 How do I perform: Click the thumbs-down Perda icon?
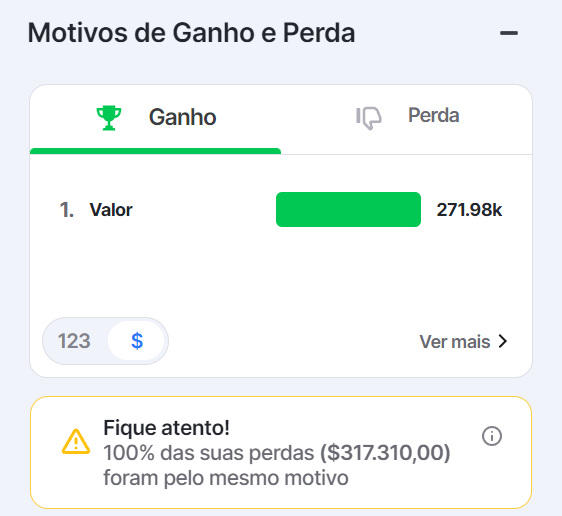(368, 118)
